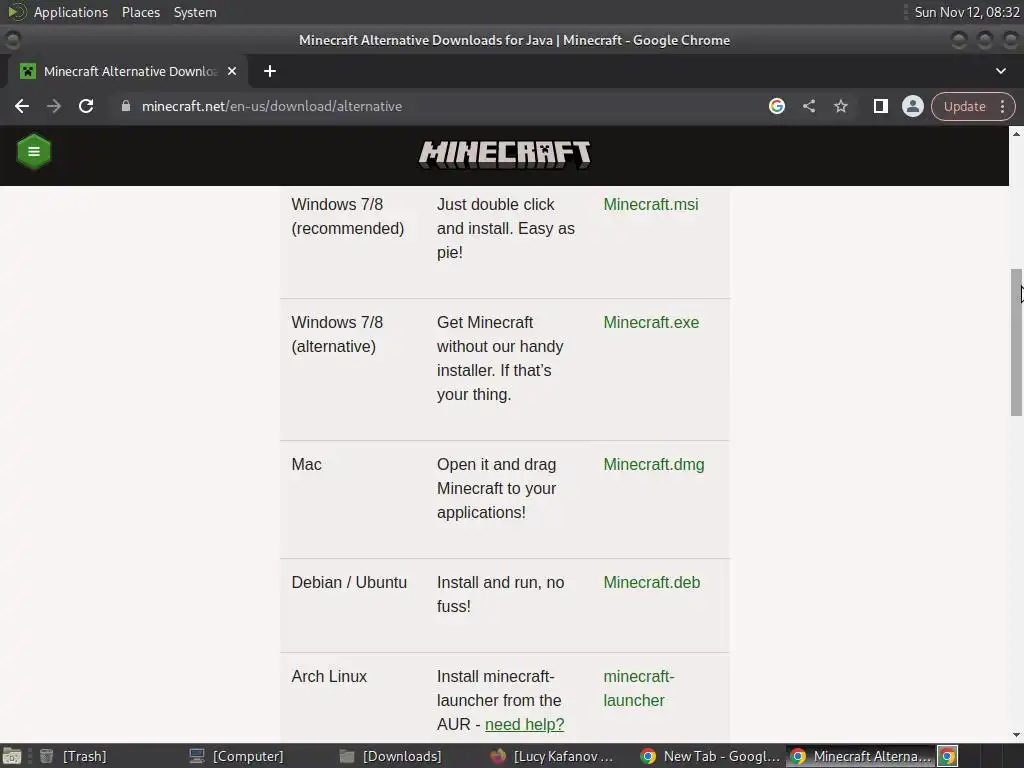The width and height of the screenshot is (1024, 768).
Task: View site information lock icon
Action: point(126,106)
